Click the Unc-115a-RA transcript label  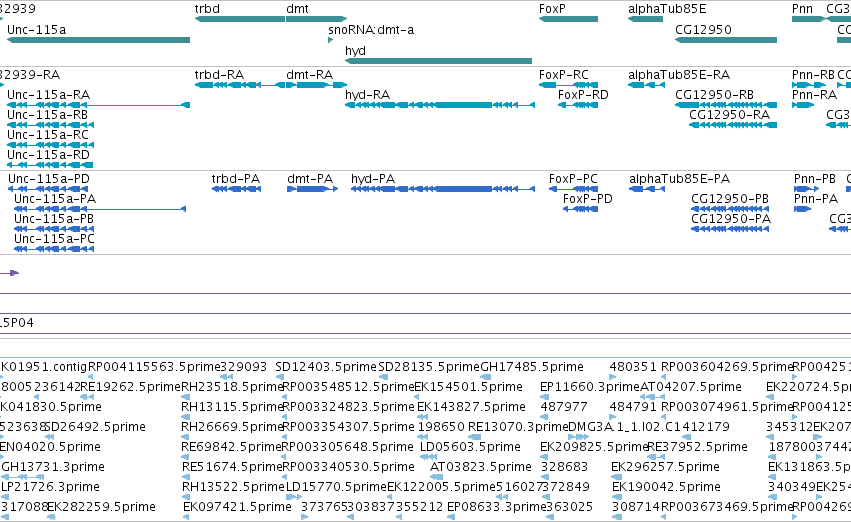pyautogui.click(x=48, y=95)
